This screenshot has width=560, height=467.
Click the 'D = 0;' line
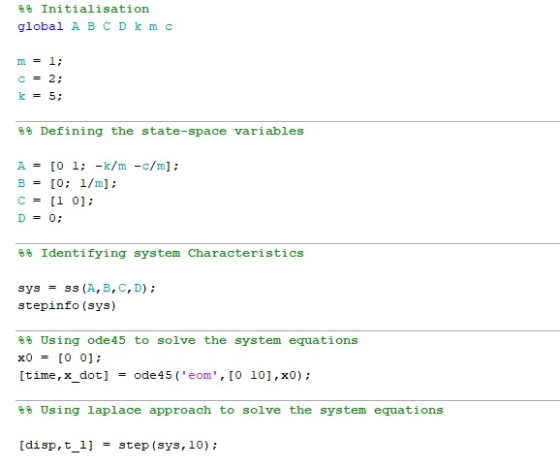40,218
